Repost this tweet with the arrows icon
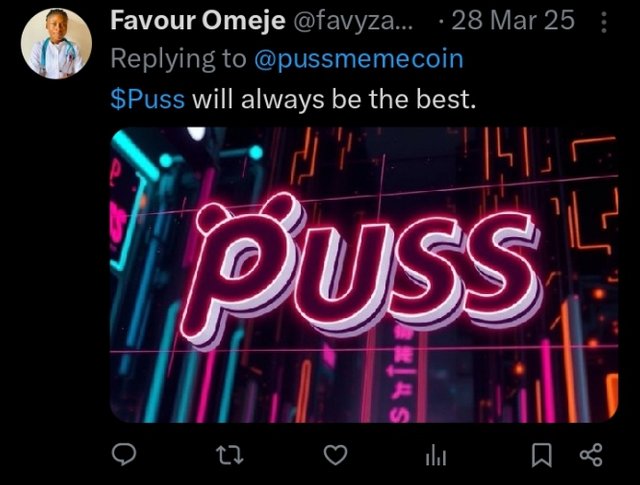The height and width of the screenshot is (485, 640). coord(229,455)
